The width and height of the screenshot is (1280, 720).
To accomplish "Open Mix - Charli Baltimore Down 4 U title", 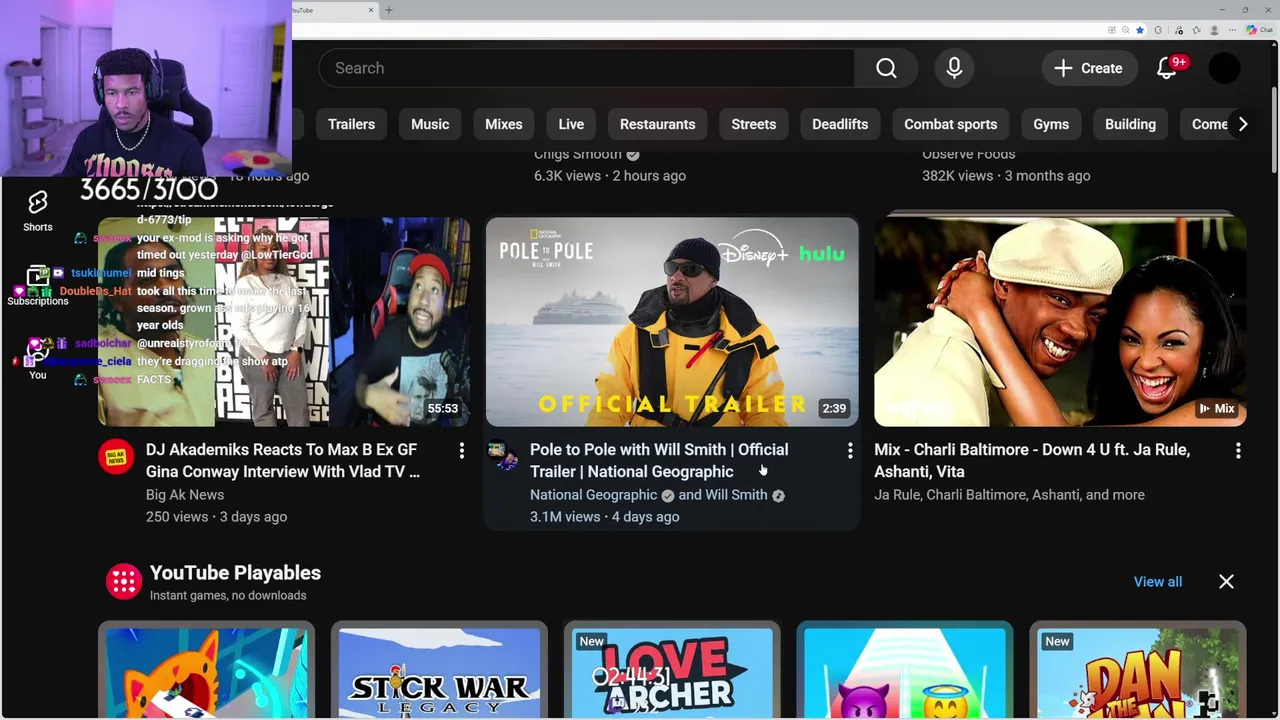I will click(1032, 461).
